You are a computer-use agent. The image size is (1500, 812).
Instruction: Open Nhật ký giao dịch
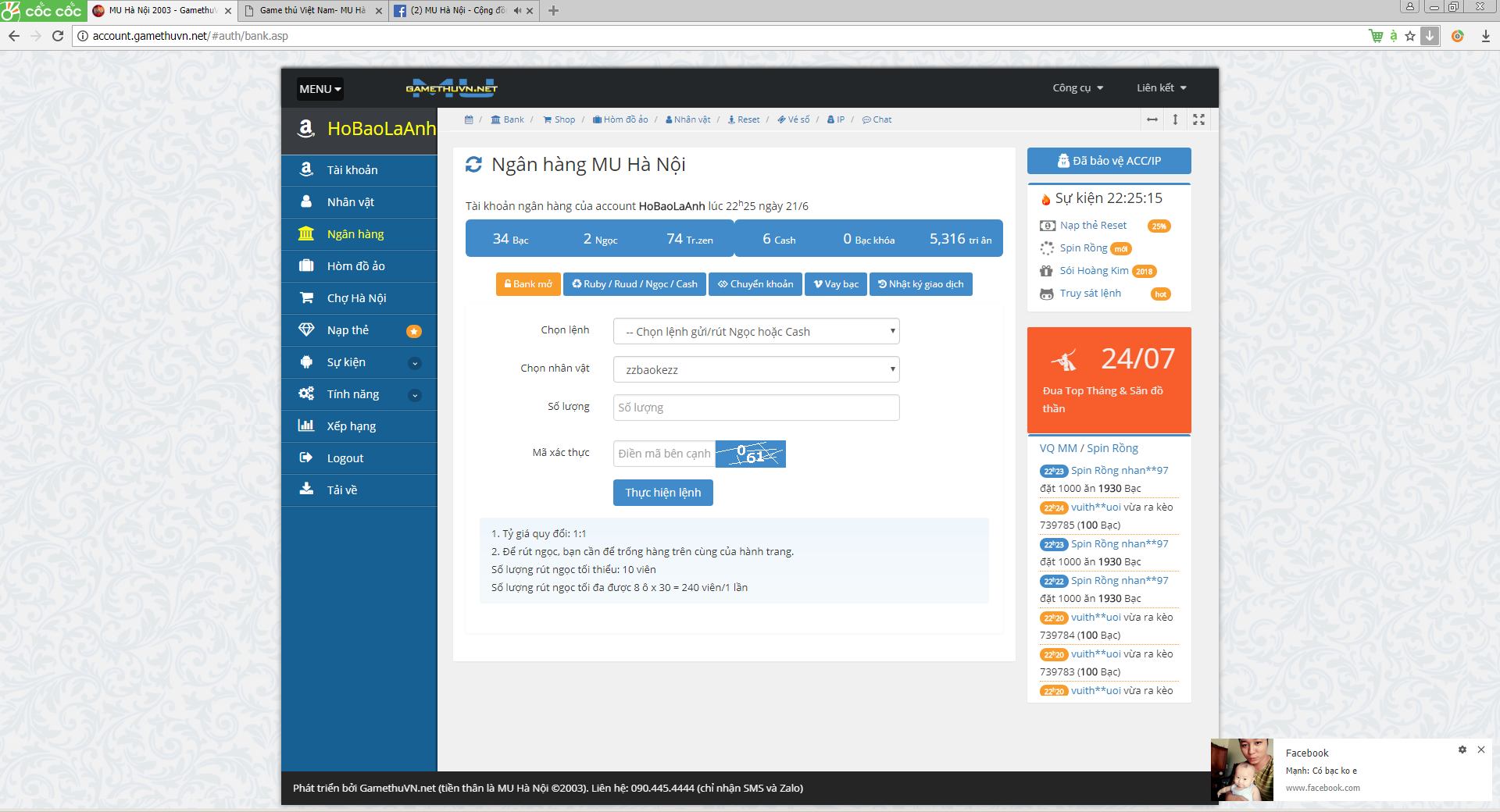(x=921, y=284)
